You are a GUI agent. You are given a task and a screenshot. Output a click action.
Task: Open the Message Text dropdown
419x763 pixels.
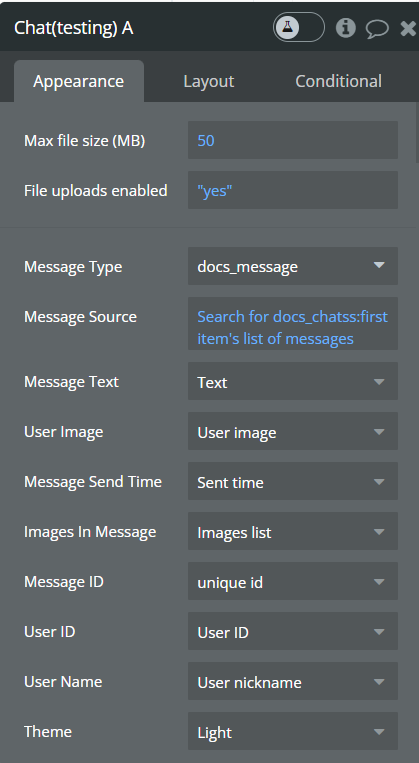(293, 382)
